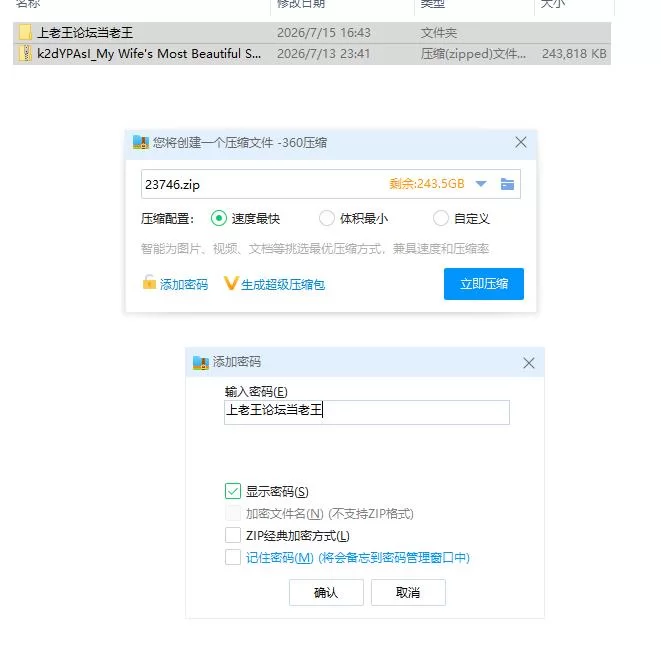This screenshot has width=661, height=664.
Task: Click the date 2026/7/13 23:41
Action: pos(324,54)
